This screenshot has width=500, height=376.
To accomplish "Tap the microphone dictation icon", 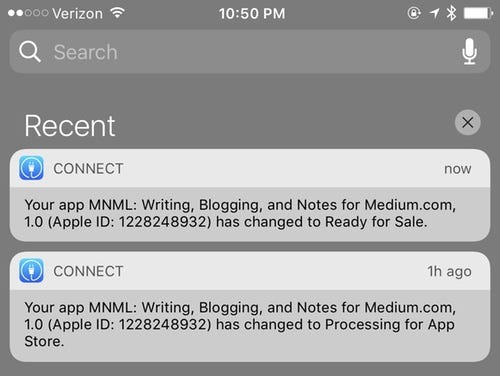I will [x=469, y=51].
